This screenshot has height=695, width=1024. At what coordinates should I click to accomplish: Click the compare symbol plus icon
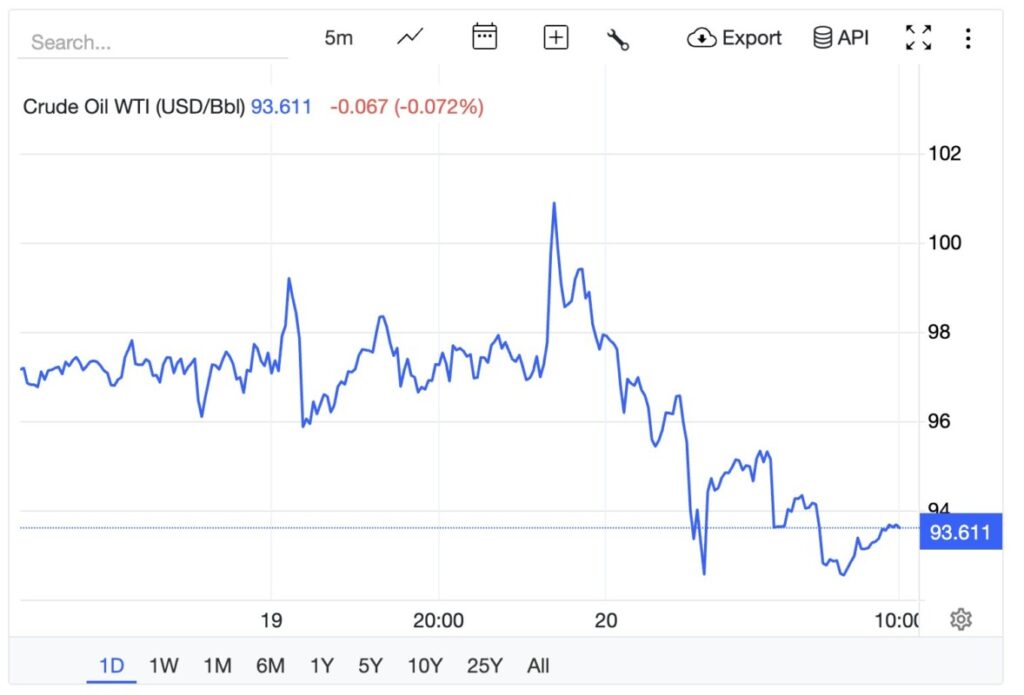click(555, 37)
